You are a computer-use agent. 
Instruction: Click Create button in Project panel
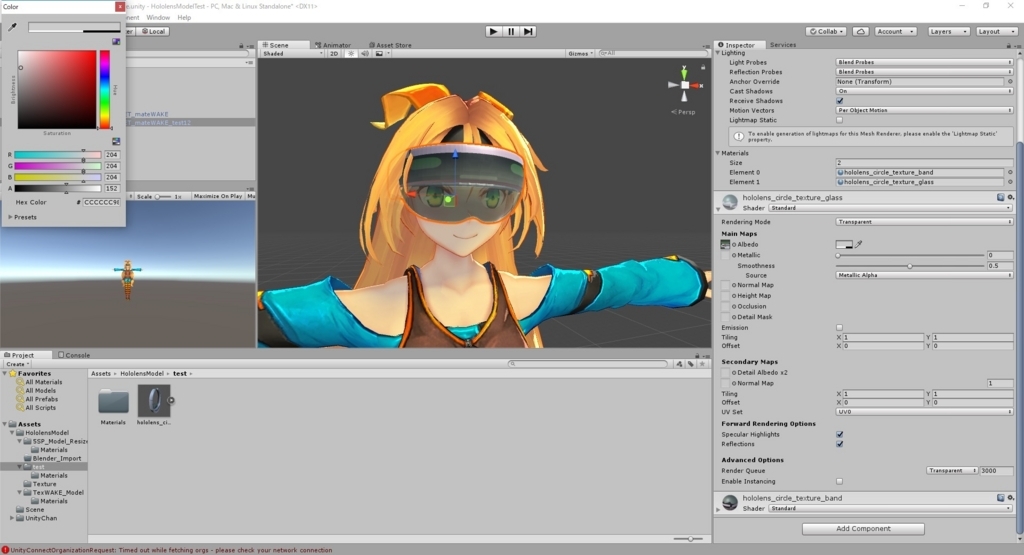(x=16, y=364)
